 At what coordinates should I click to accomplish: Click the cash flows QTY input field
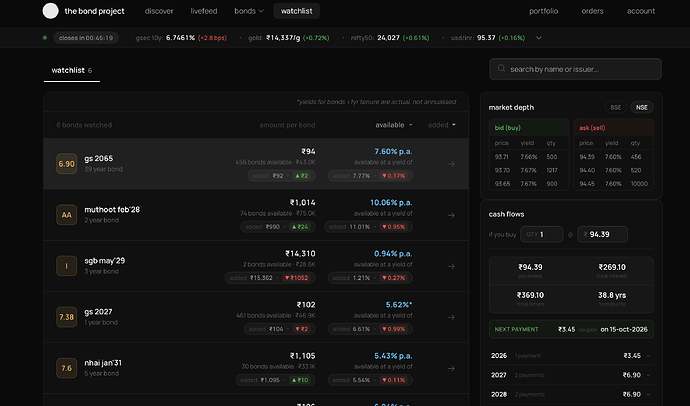[542, 234]
